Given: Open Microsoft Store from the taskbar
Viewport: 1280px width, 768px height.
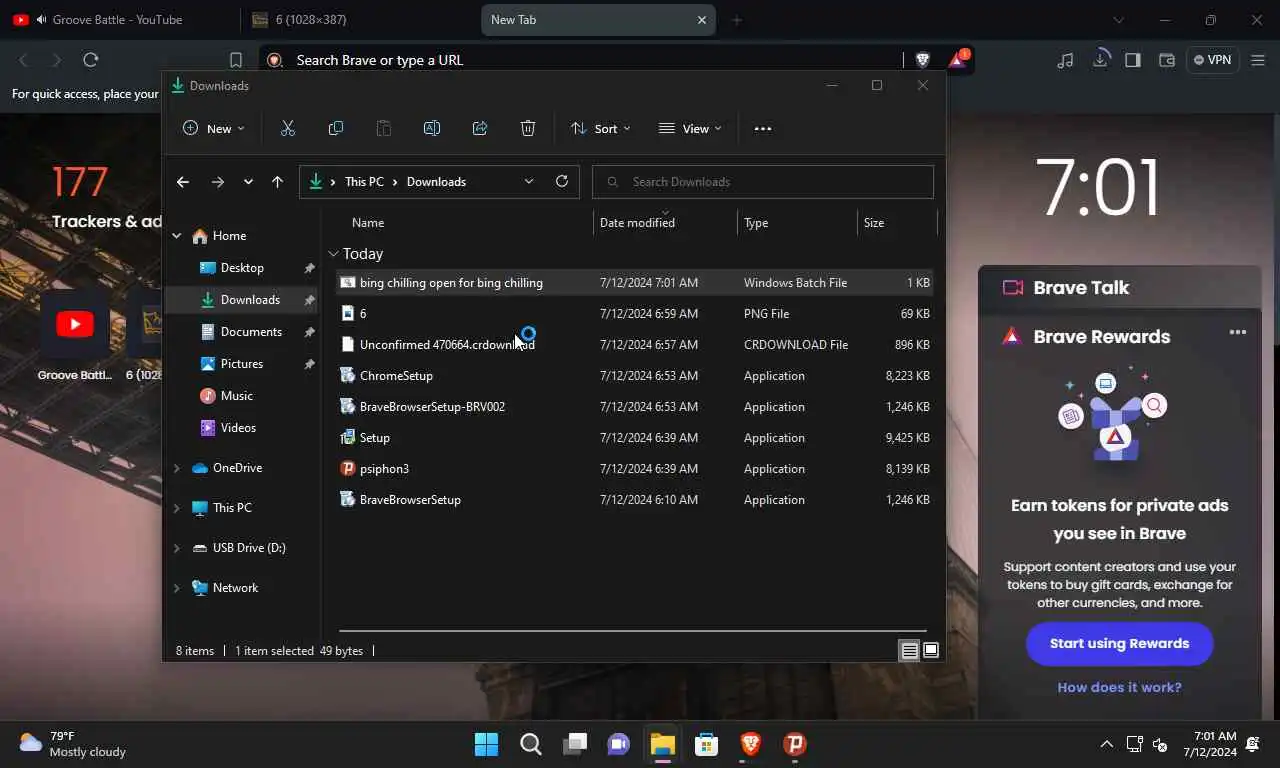Looking at the screenshot, I should click(x=707, y=744).
